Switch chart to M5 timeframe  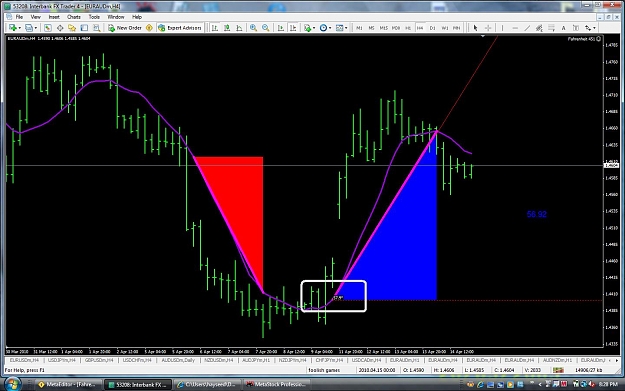tap(371, 28)
